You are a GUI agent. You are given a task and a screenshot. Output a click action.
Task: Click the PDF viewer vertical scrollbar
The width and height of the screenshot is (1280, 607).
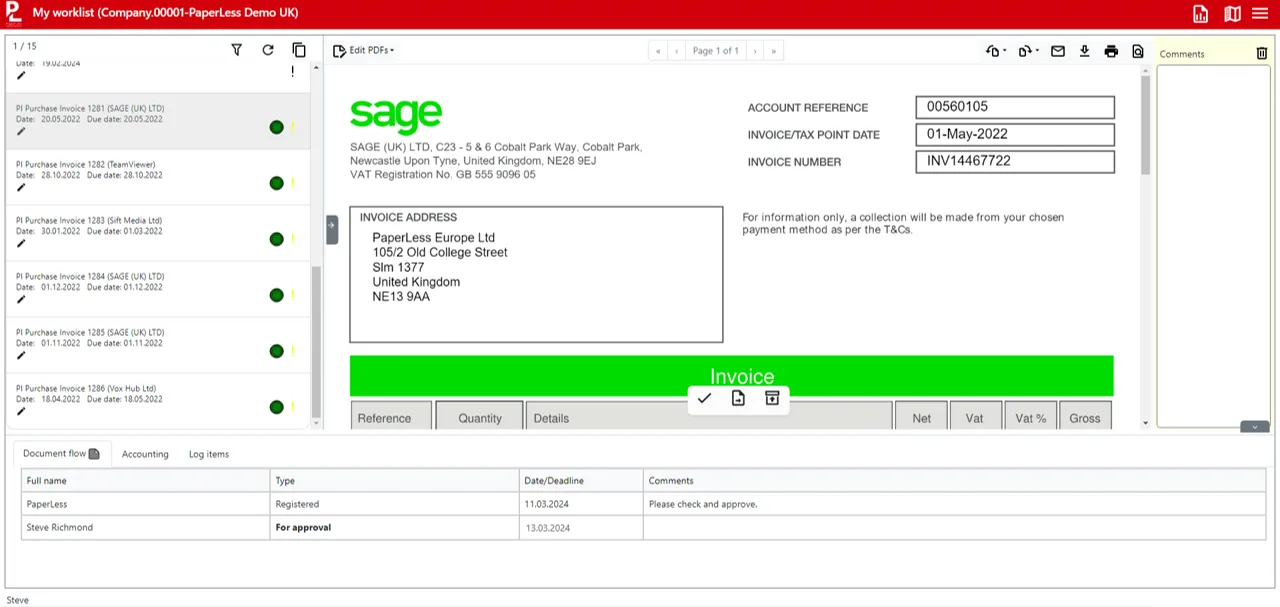click(1146, 125)
